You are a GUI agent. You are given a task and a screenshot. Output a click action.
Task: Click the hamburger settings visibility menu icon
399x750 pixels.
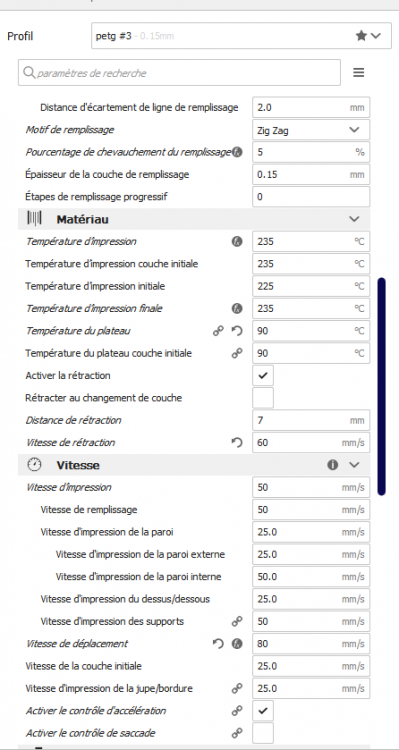pyautogui.click(x=359, y=73)
